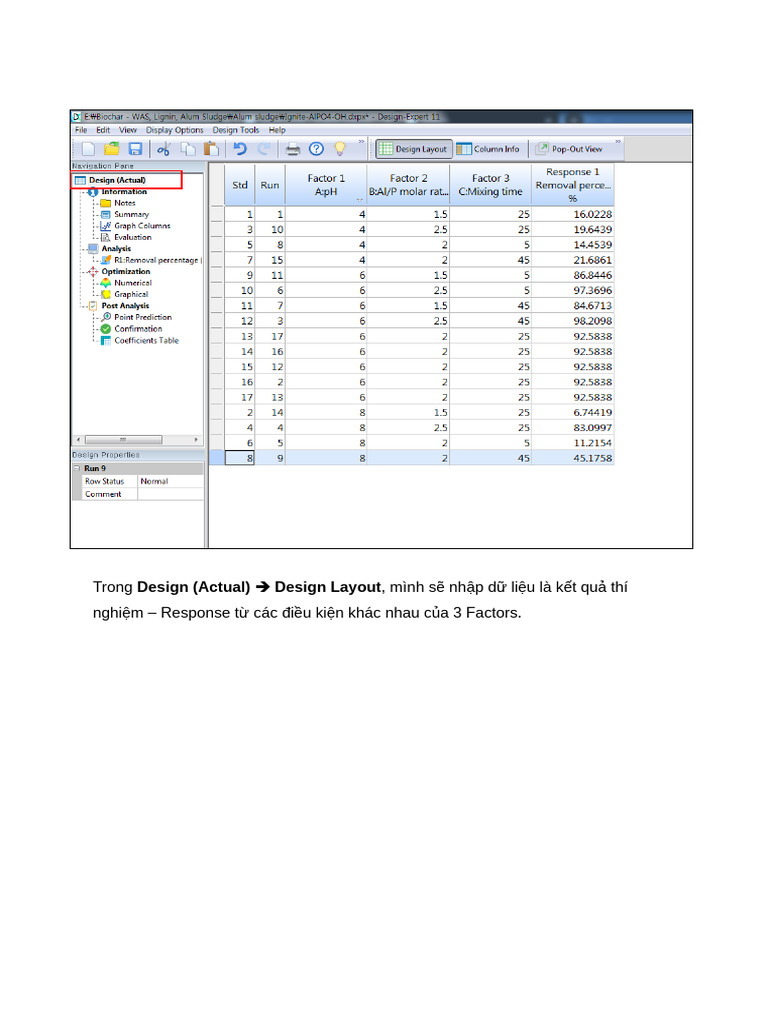Click the navigation pane scroll left arrow
Viewport: 768px width, 1024px height.
click(79, 440)
